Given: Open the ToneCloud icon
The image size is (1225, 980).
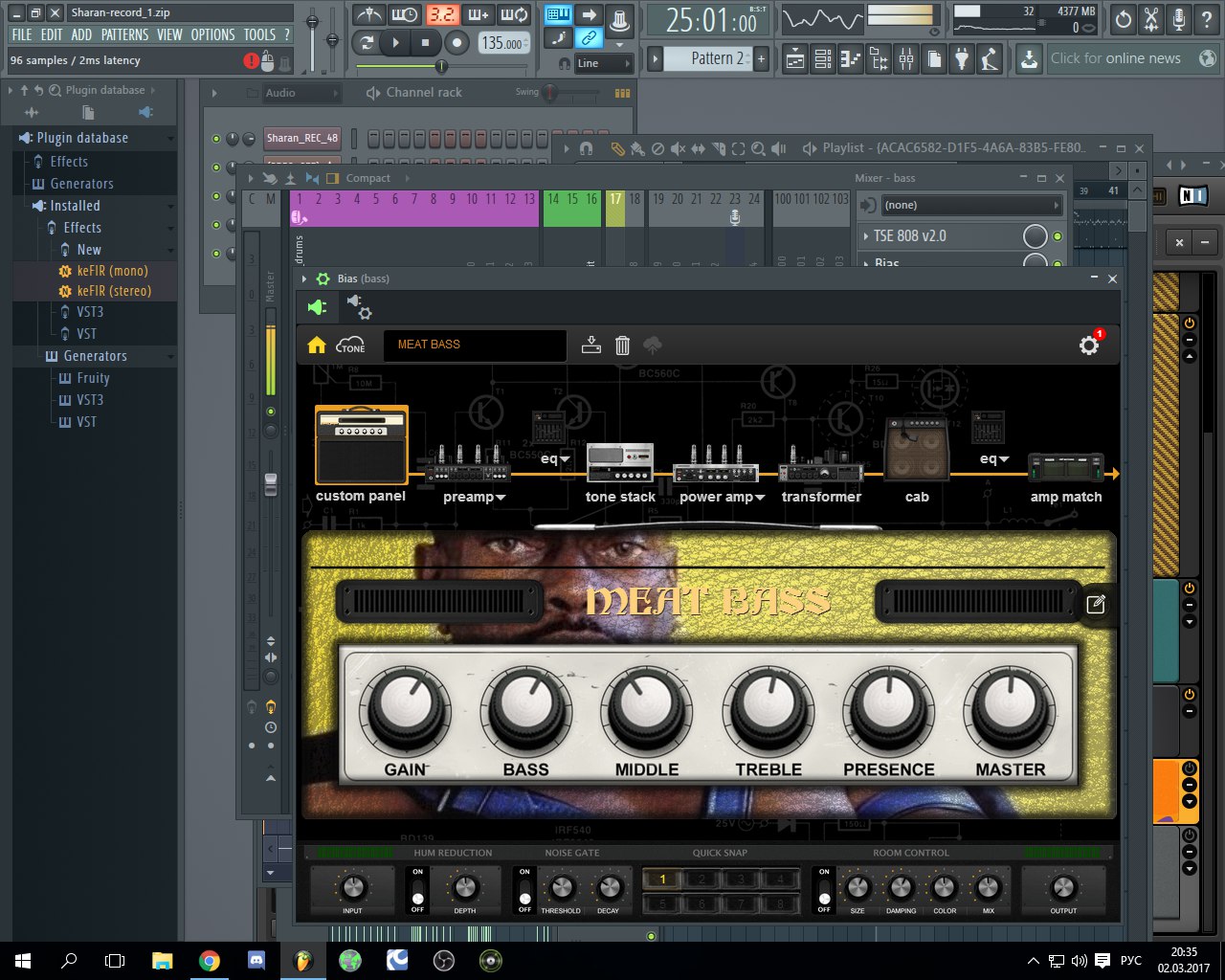Looking at the screenshot, I should (351, 345).
